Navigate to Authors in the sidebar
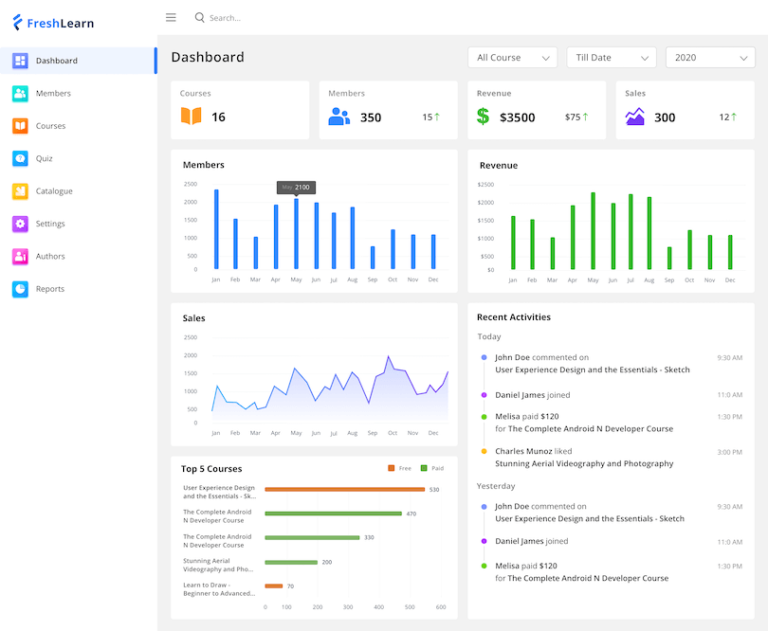768x631 pixels. coord(78,256)
